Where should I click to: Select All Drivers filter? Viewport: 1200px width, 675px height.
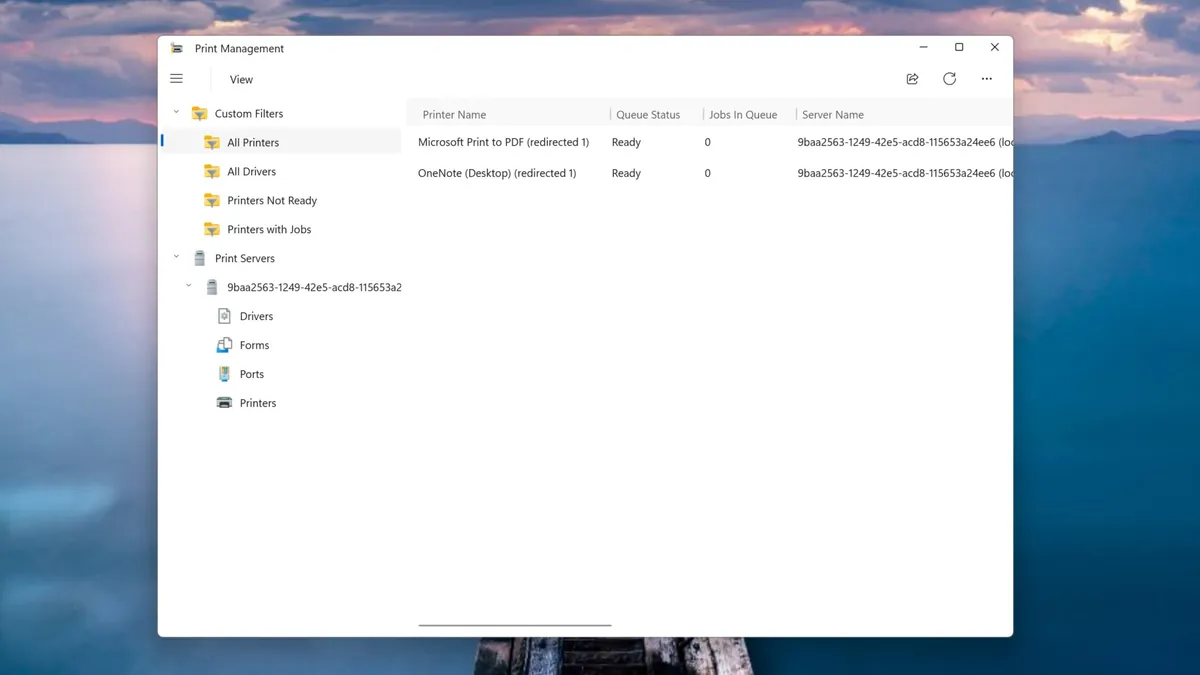click(252, 172)
